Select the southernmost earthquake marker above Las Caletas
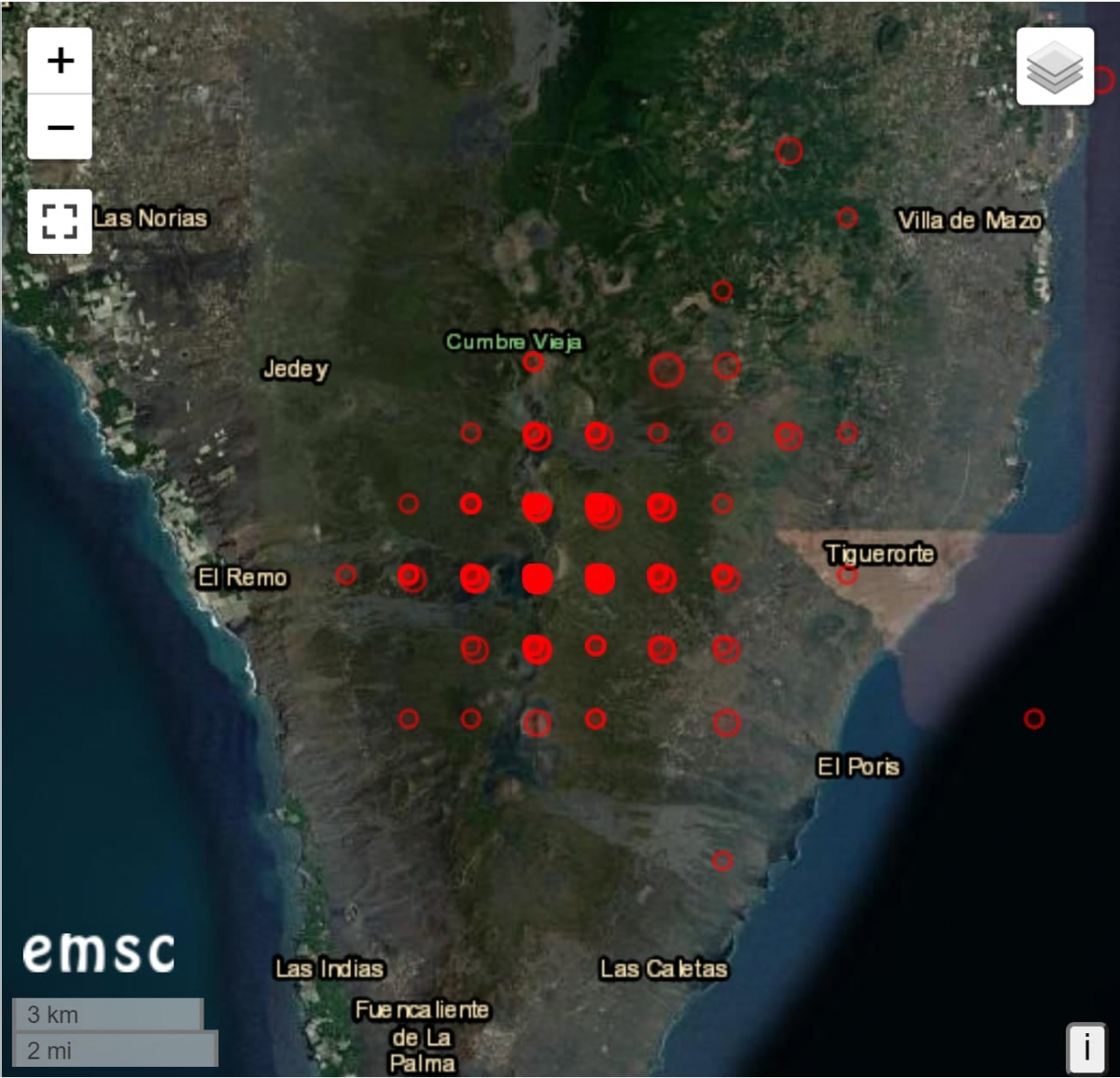Viewport: 1120px width, 1078px height. tap(722, 861)
